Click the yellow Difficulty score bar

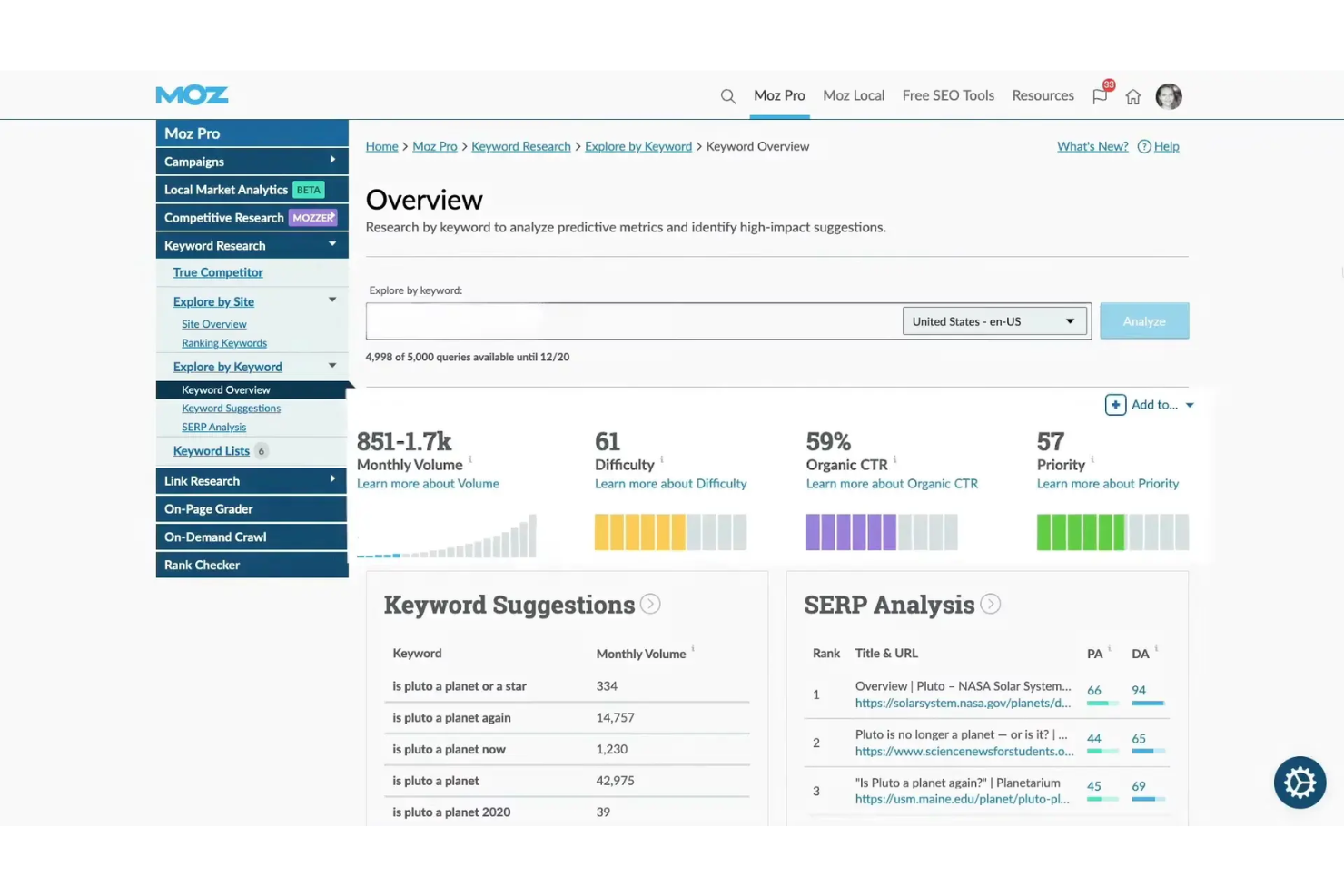(x=671, y=532)
